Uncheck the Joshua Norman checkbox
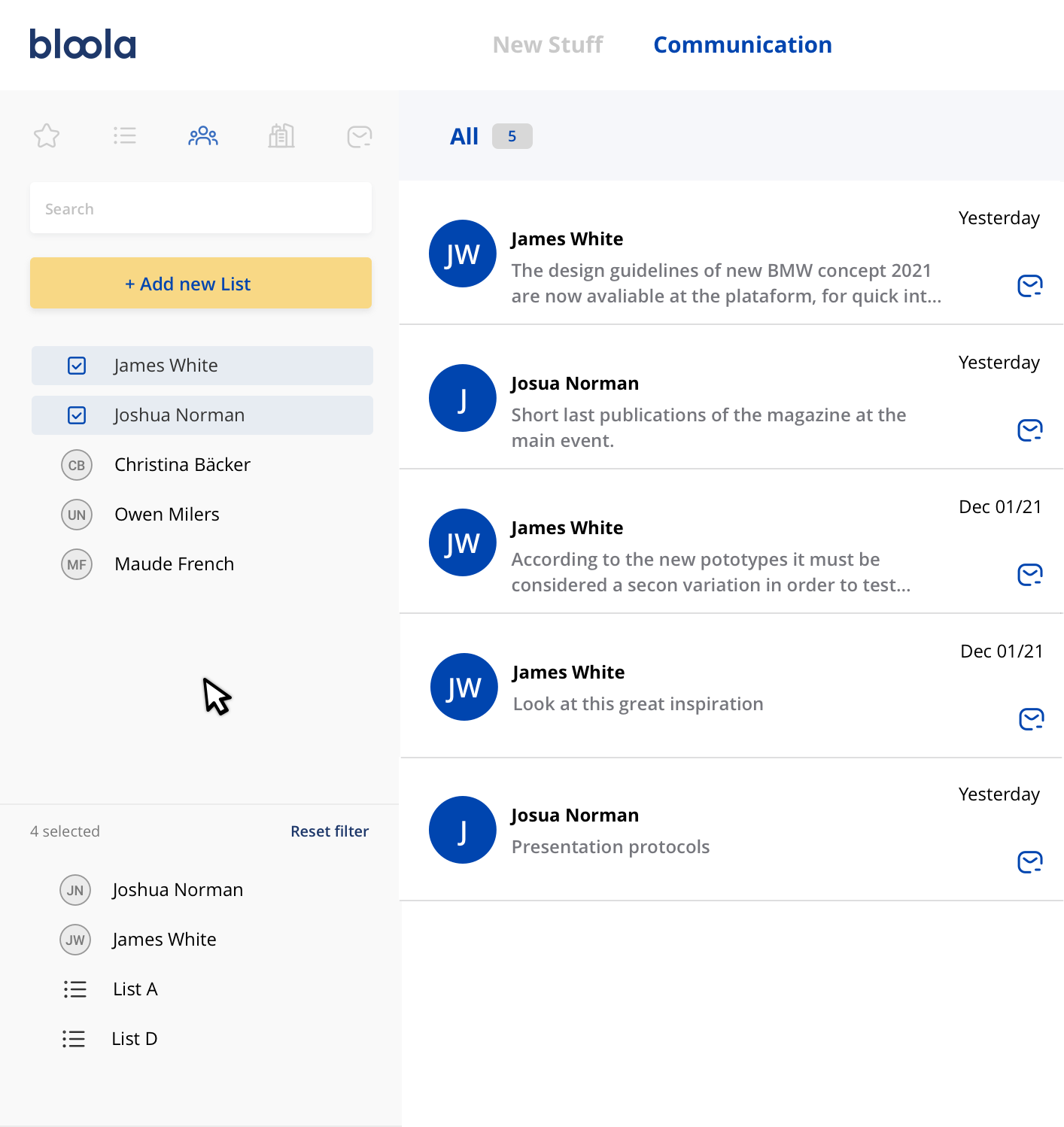Viewport: 1064px width, 1127px height. [x=77, y=415]
